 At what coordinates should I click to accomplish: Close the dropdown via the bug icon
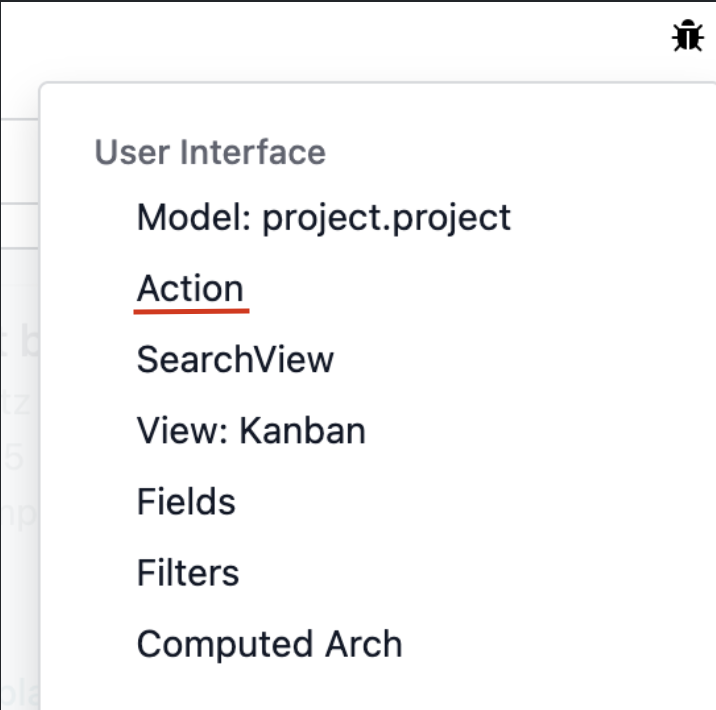coord(687,37)
